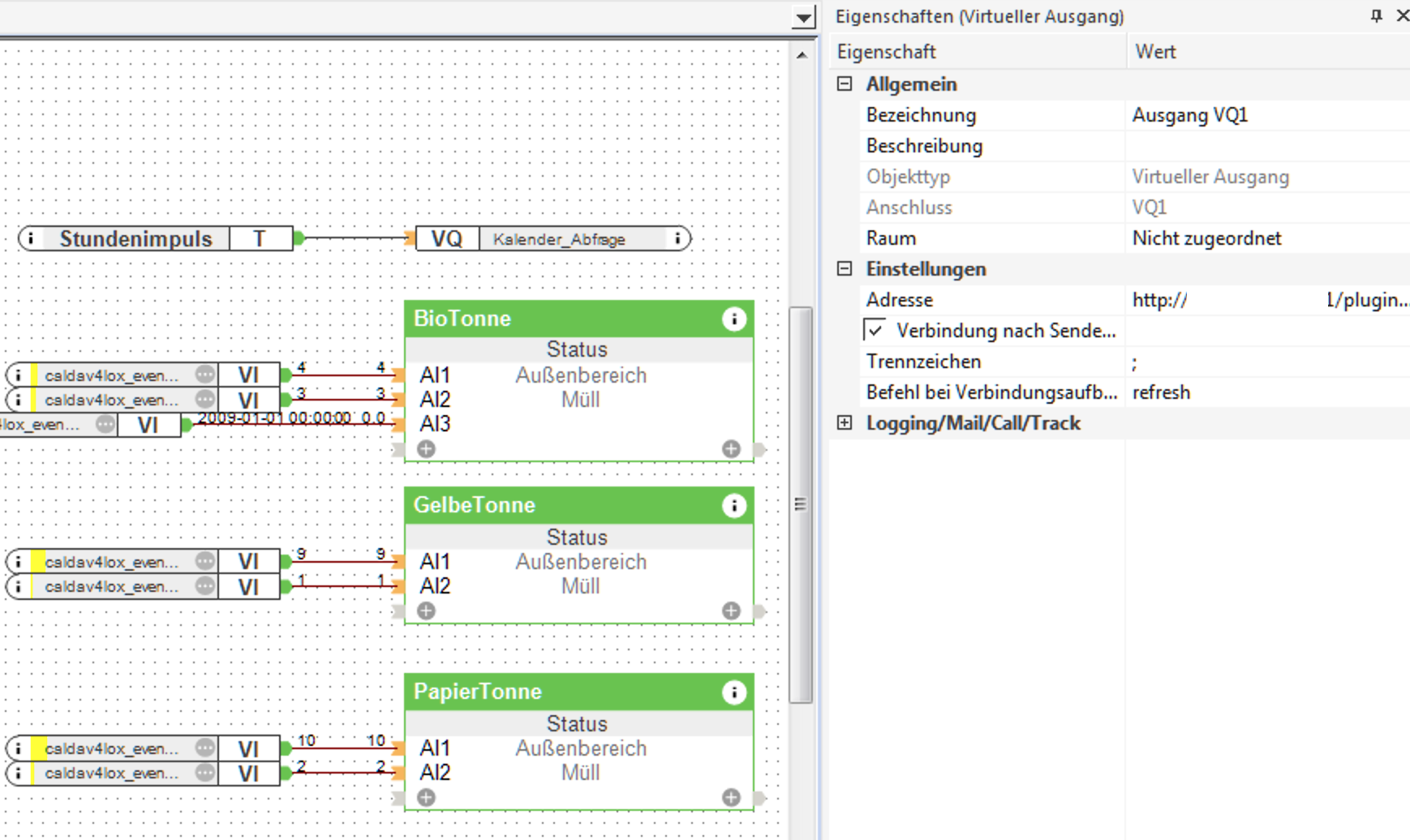Image resolution: width=1410 pixels, height=840 pixels.
Task: Click the round badge on BioTonne AI3 input
Action: point(105,424)
